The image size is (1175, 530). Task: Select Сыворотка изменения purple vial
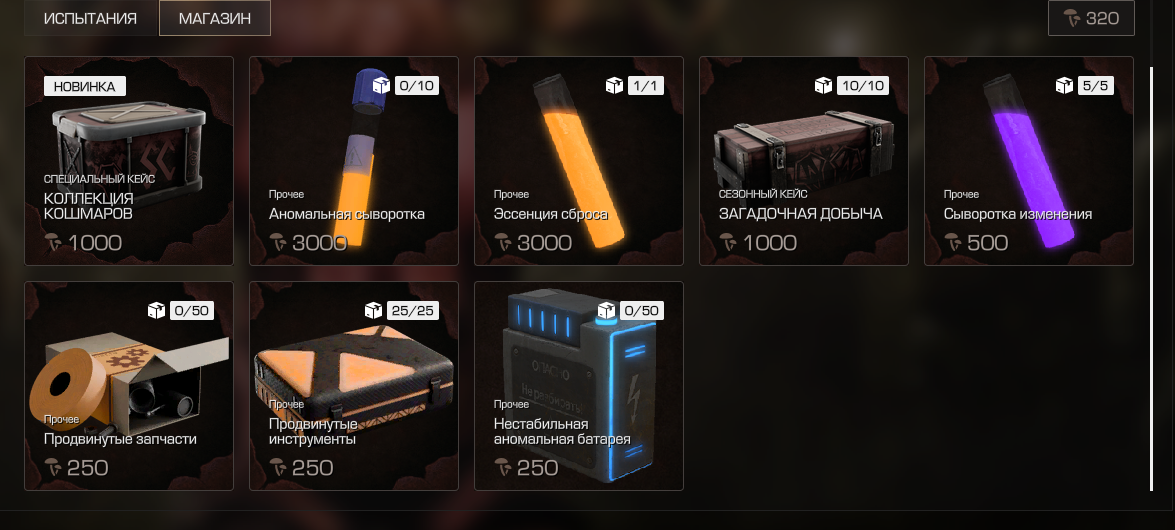point(1029,161)
